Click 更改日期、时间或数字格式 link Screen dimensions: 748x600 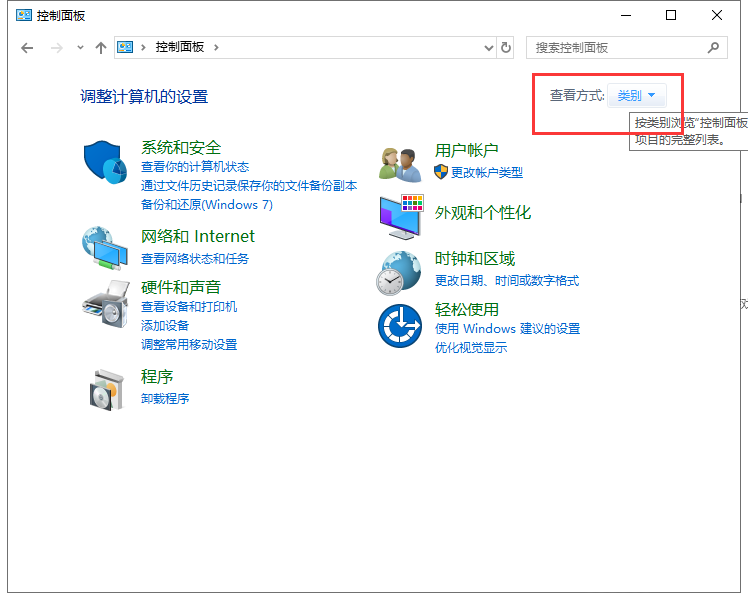click(507, 281)
